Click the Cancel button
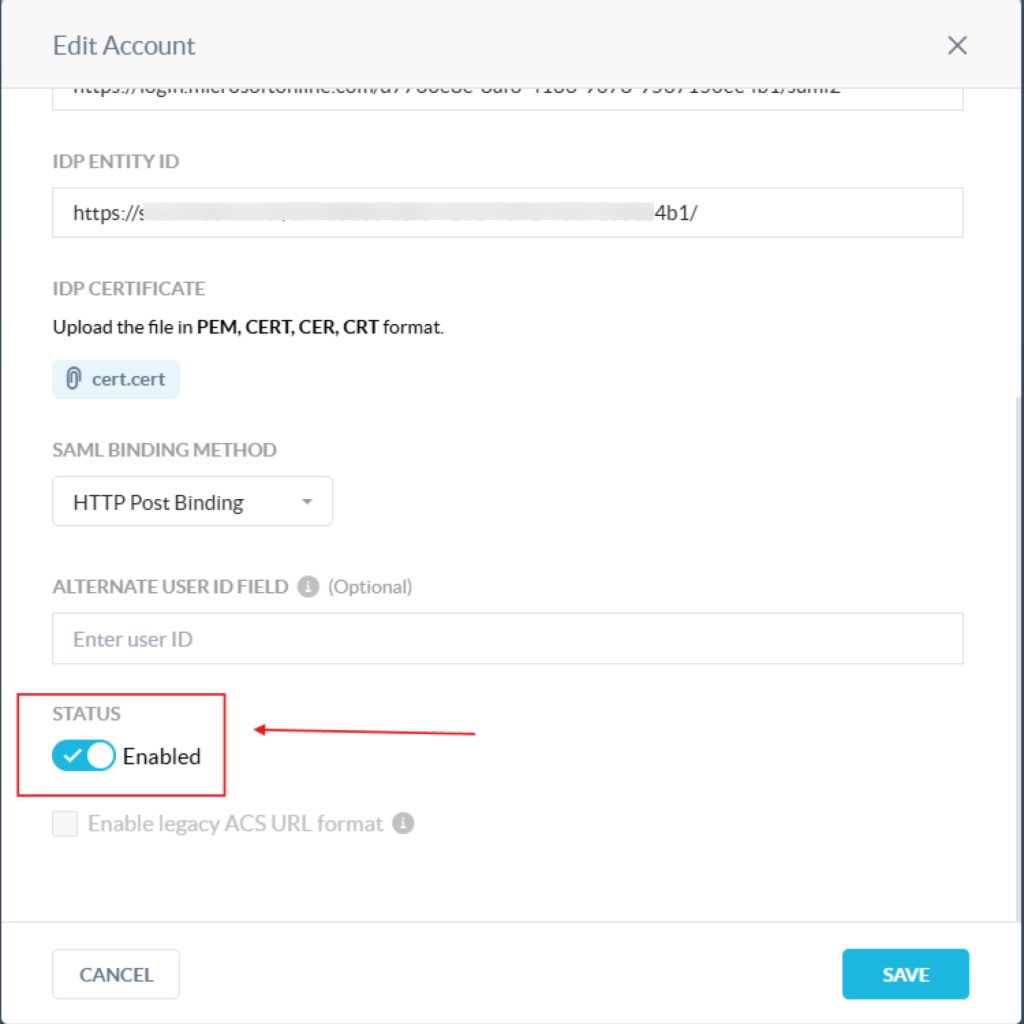Image resolution: width=1024 pixels, height=1024 pixels. pos(116,974)
